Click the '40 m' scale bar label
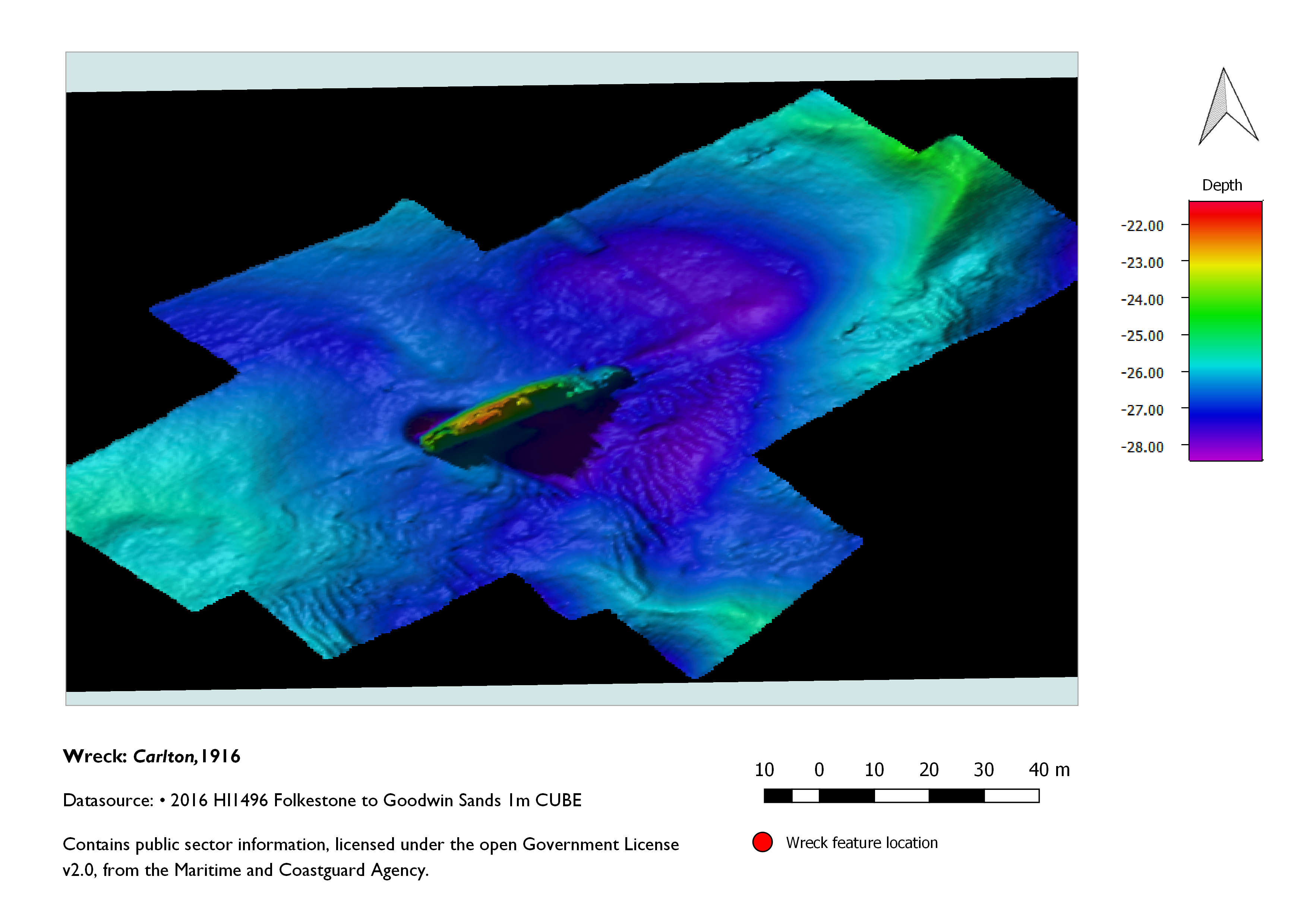The height and width of the screenshot is (924, 1307). pyautogui.click(x=1049, y=770)
